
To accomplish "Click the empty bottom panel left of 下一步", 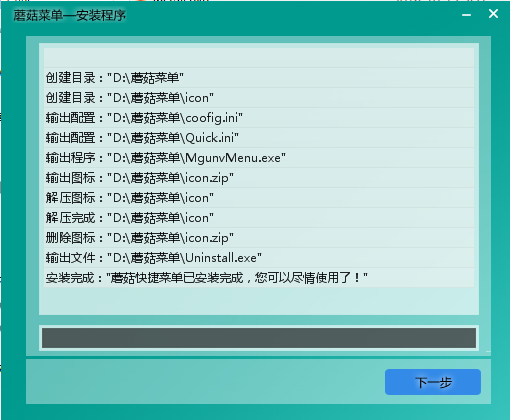I will 205,382.
